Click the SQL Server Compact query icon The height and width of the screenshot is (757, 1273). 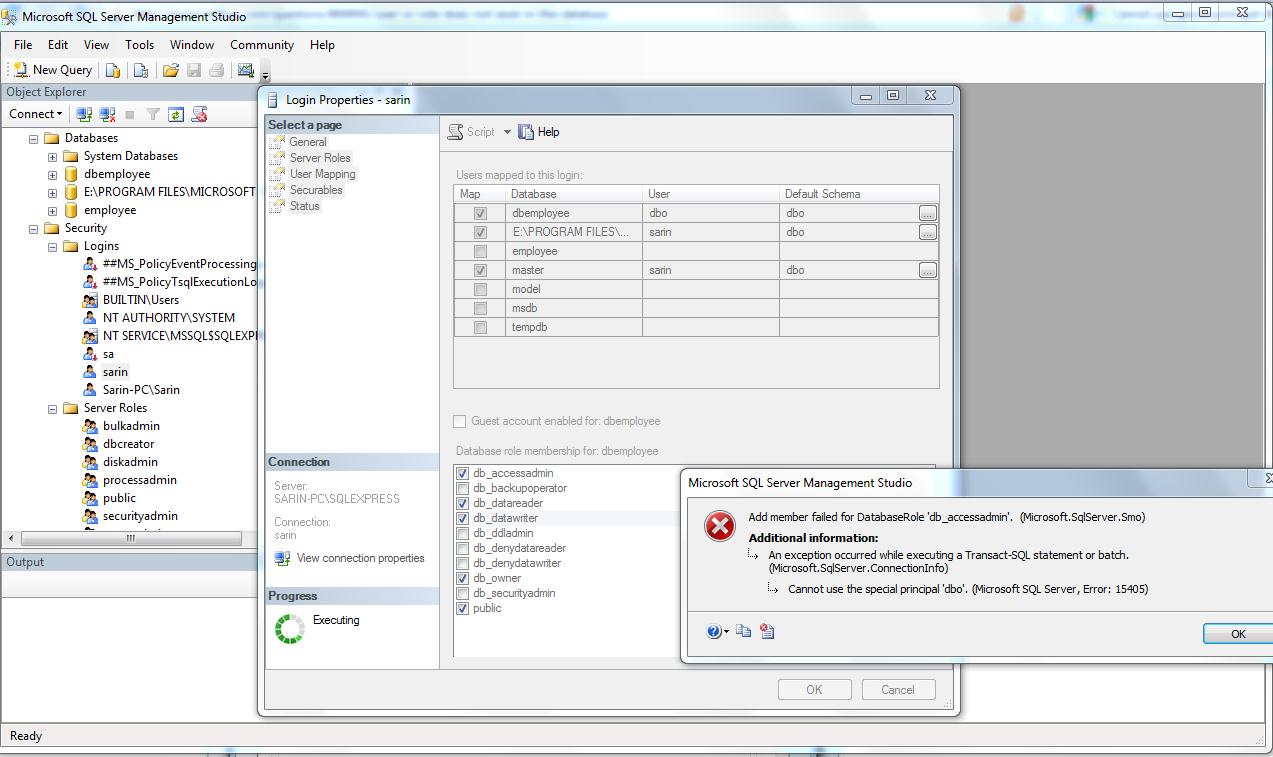click(141, 70)
